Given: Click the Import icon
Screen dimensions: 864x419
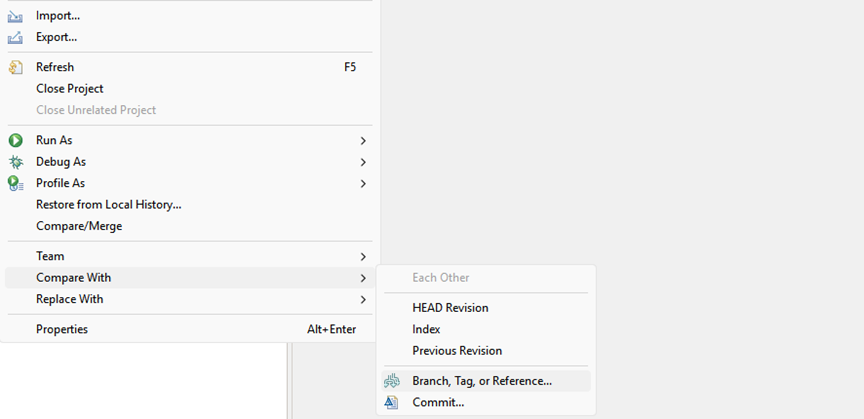Looking at the screenshot, I should pos(15,16).
